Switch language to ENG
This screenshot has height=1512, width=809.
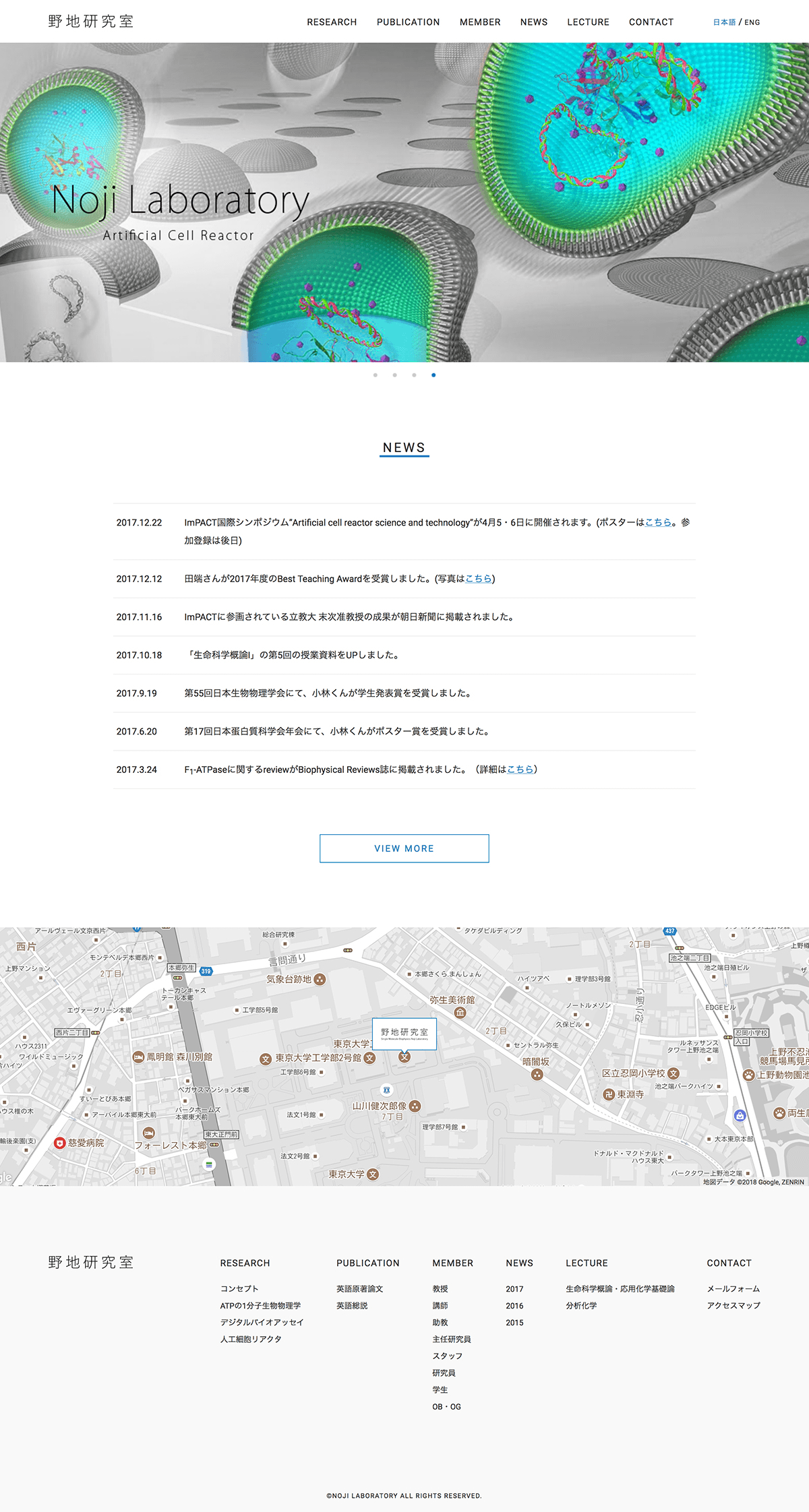click(752, 22)
